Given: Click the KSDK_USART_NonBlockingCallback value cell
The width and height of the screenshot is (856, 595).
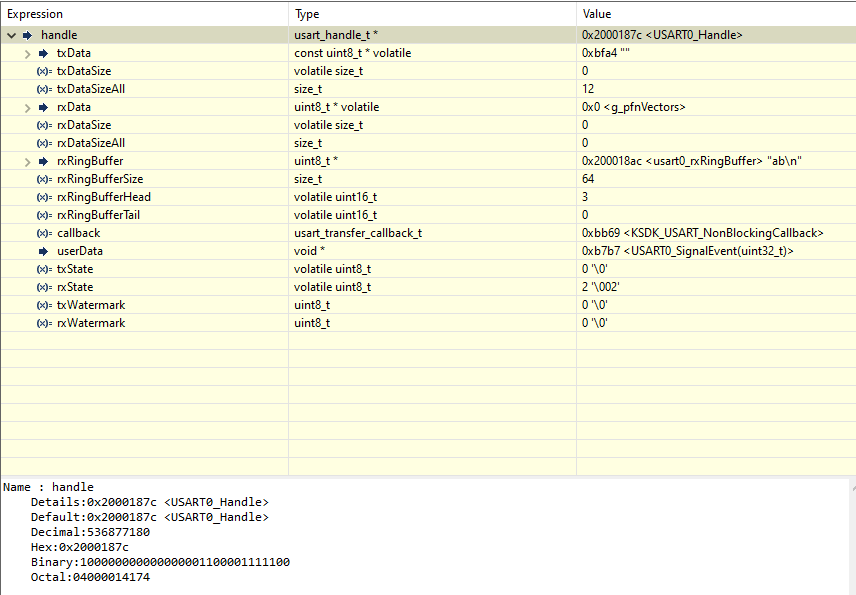Looking at the screenshot, I should point(701,233).
